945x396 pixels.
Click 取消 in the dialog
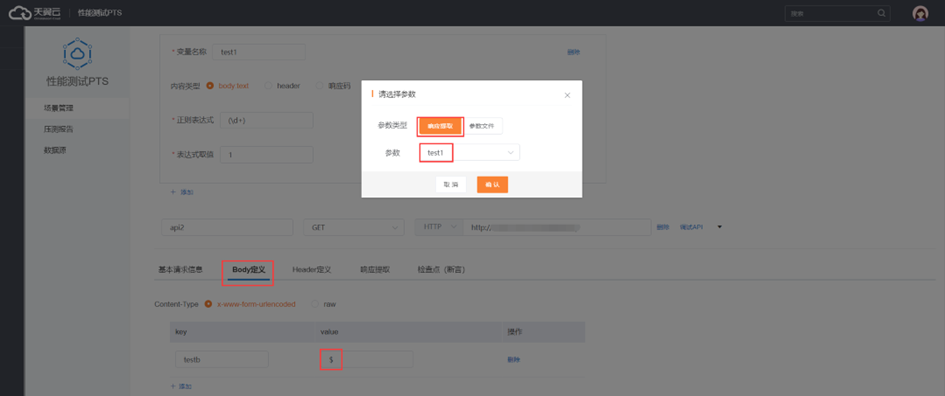coord(451,184)
